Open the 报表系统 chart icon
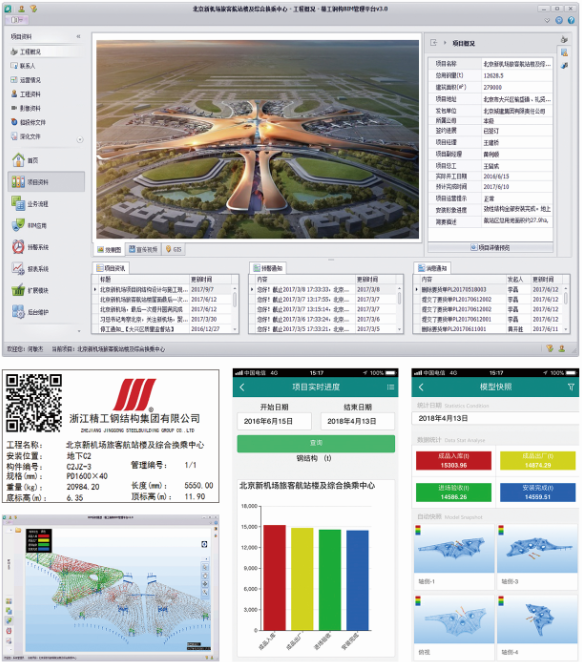This screenshot has width=582, height=662. [x=18, y=269]
